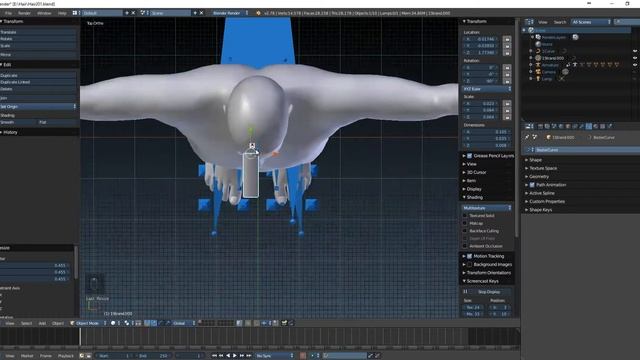640x360 pixels.
Task: Open the World properties tab
Action: point(561,127)
